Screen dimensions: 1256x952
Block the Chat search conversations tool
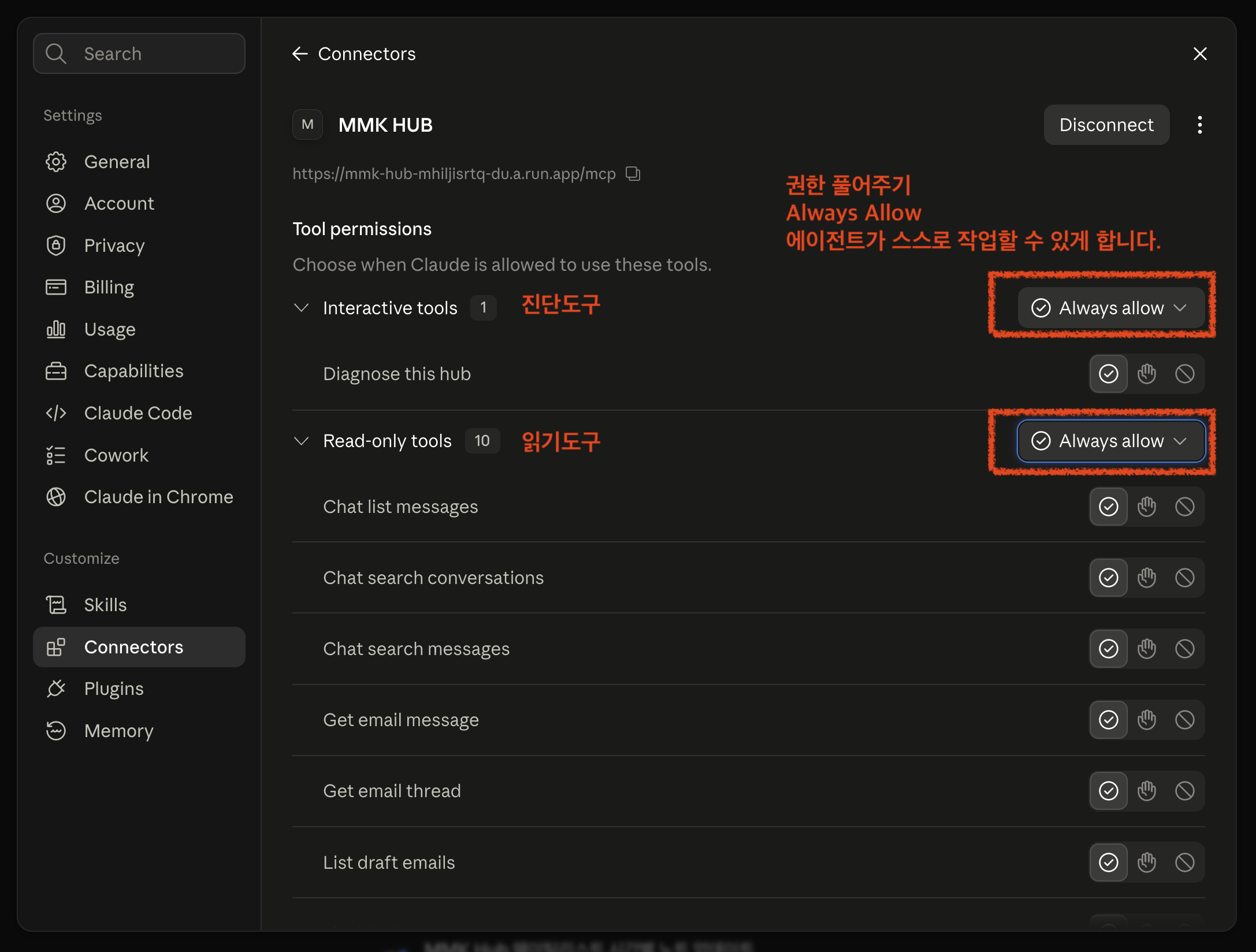[1184, 578]
